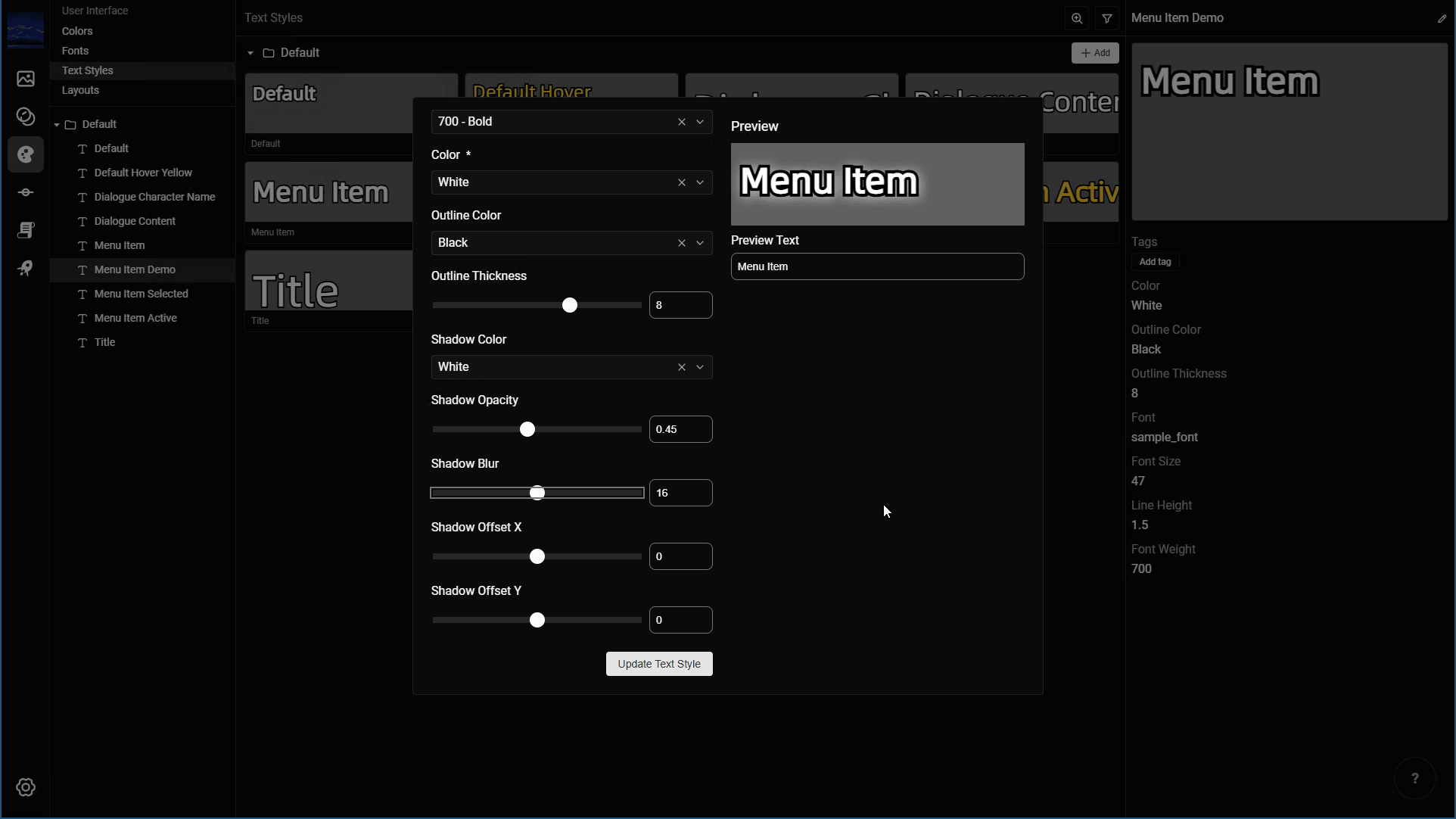The image size is (1456, 819).
Task: Click the Preview Text input field
Action: tap(878, 266)
